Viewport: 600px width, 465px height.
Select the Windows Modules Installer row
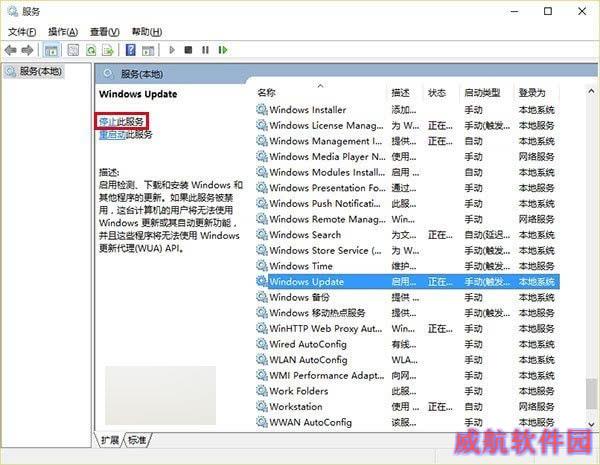(408, 173)
